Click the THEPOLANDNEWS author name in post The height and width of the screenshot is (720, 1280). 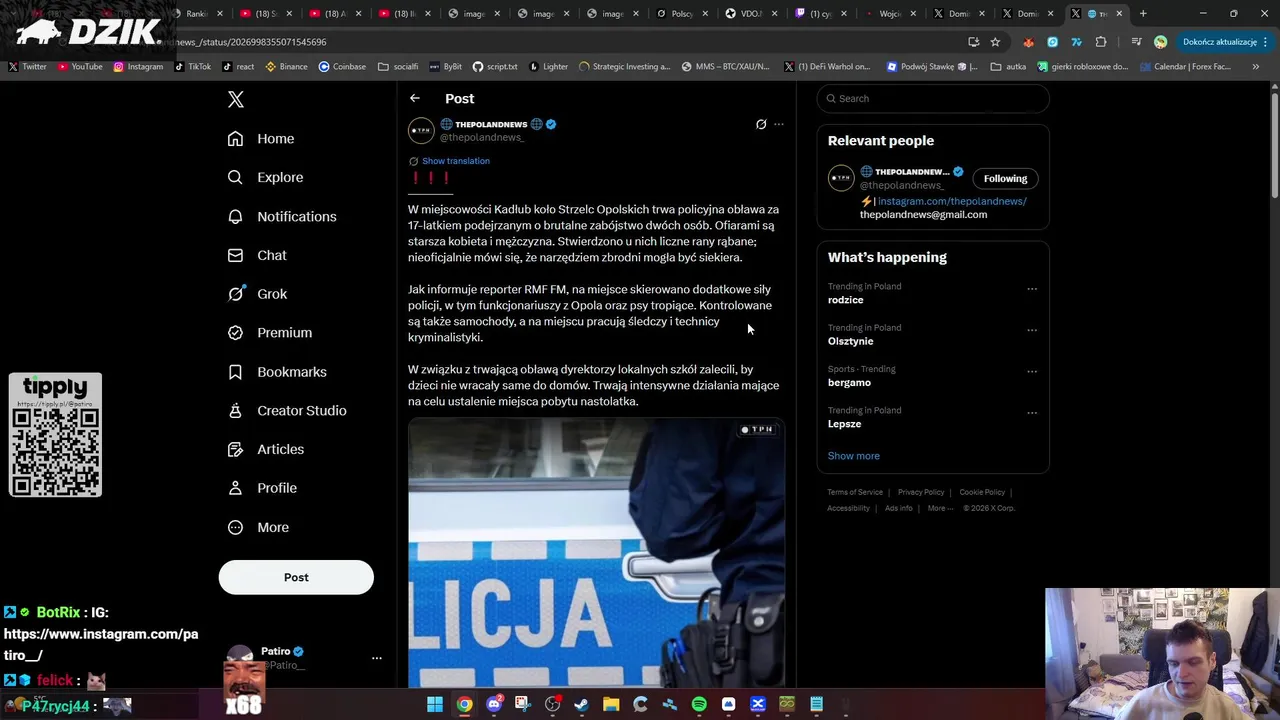(491, 124)
